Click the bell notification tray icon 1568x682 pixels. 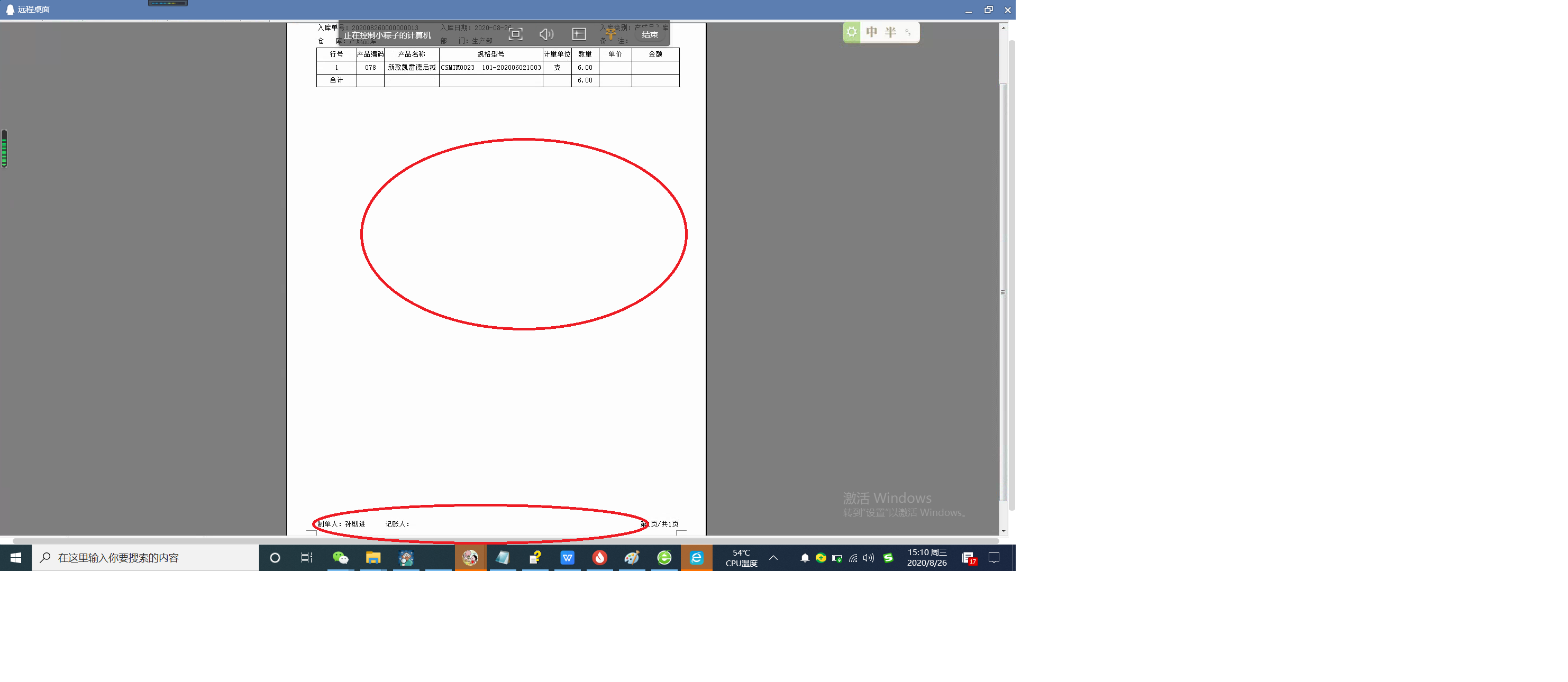805,558
